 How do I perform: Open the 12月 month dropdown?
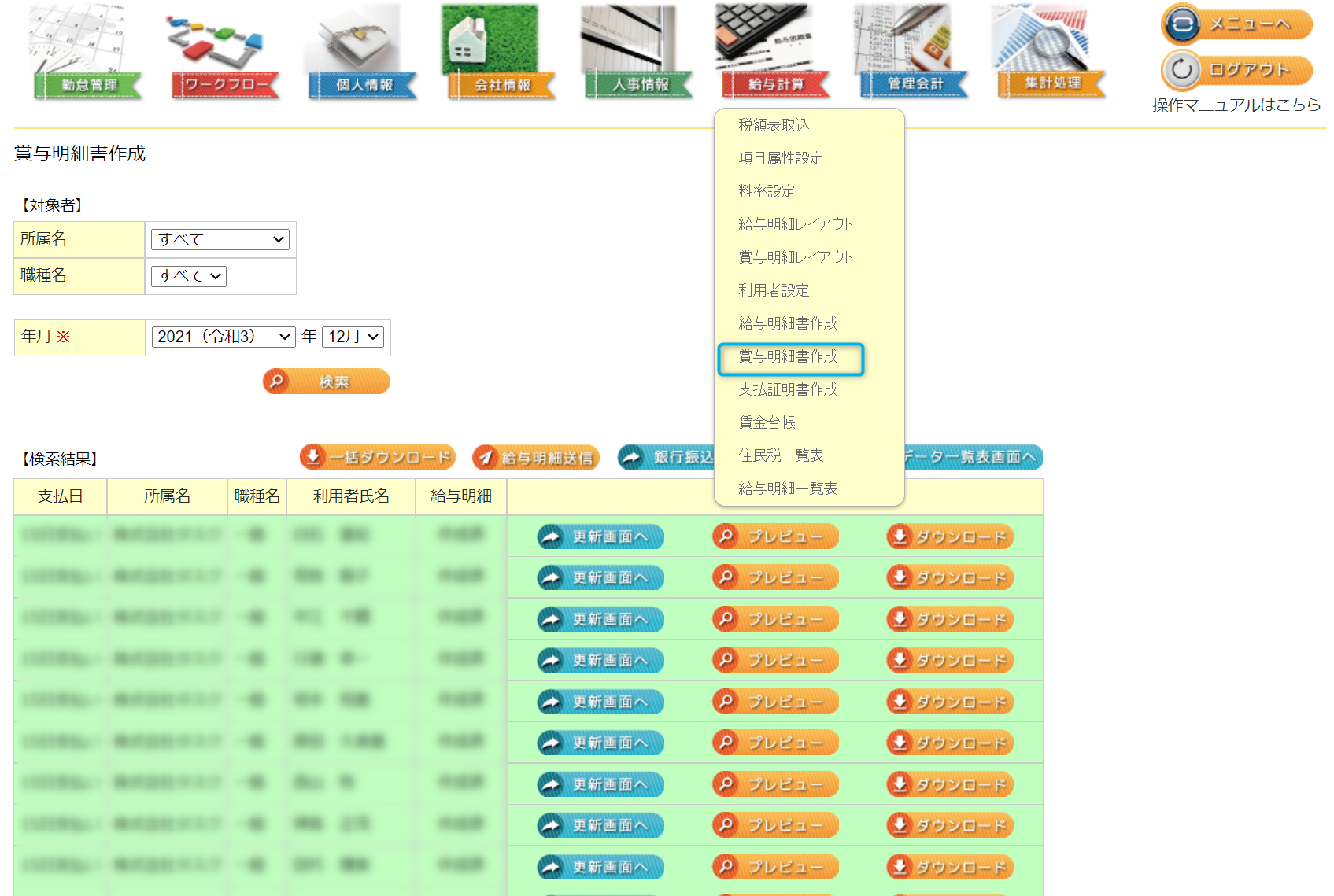(353, 337)
